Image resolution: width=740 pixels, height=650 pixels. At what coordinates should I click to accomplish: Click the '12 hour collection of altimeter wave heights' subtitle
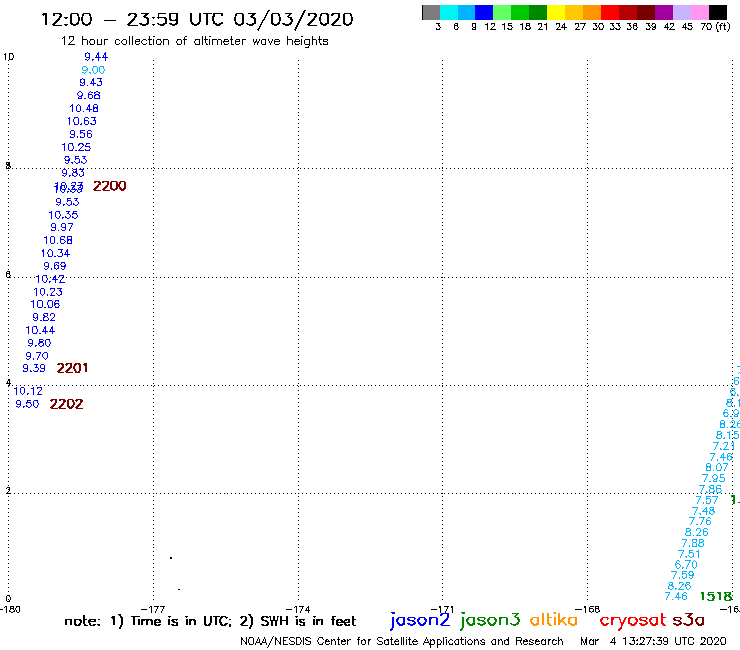click(x=194, y=42)
